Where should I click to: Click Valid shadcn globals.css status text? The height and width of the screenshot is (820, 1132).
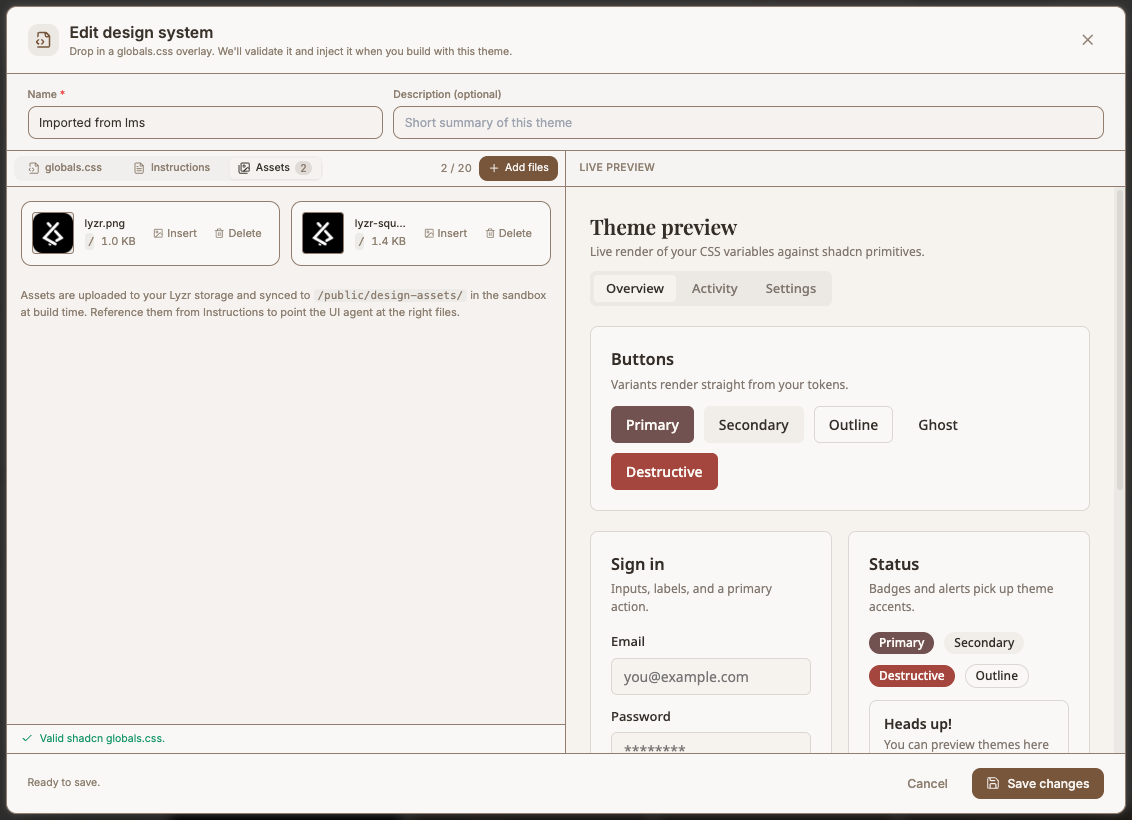pyautogui.click(x=103, y=738)
